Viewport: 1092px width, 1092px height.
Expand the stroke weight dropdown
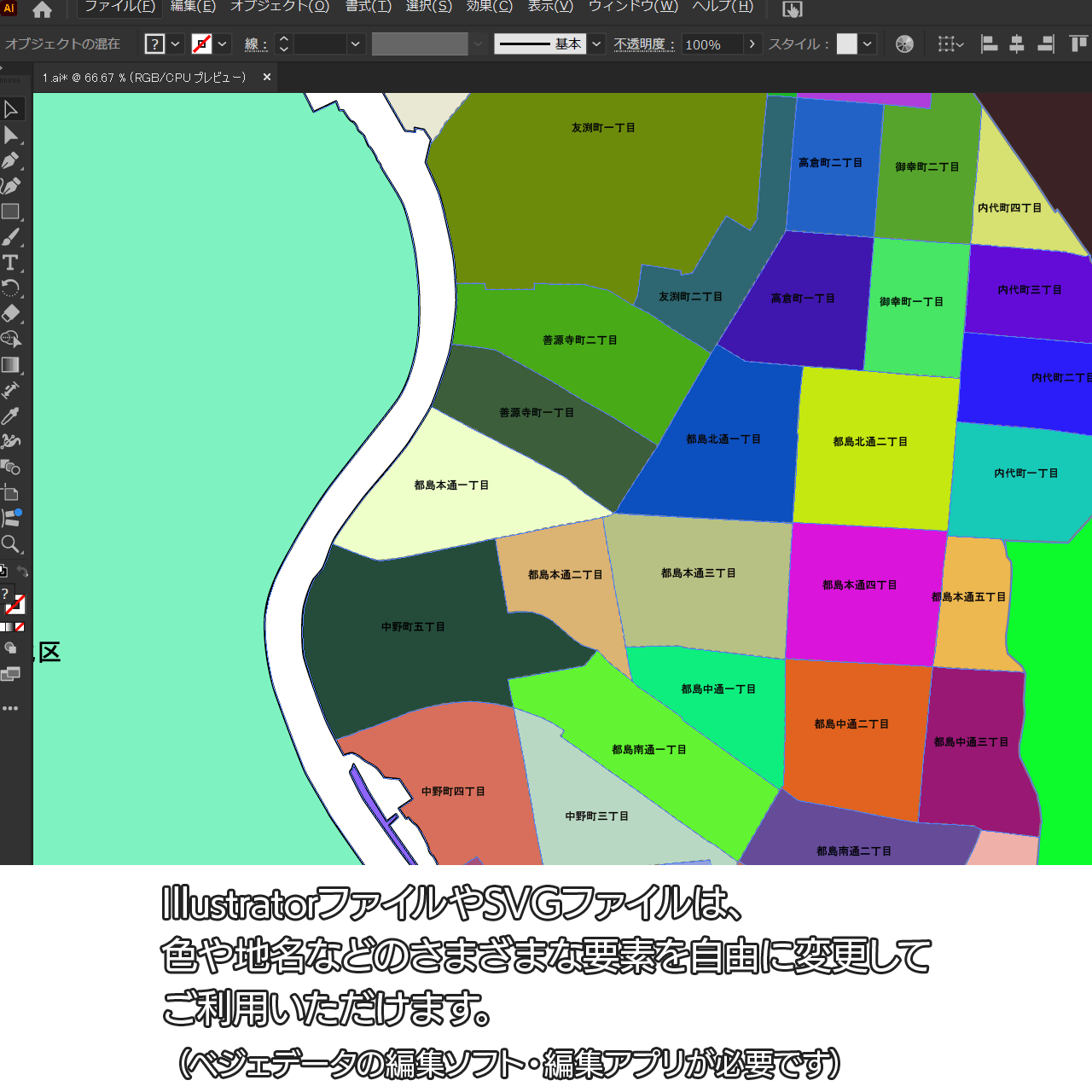pos(356,44)
